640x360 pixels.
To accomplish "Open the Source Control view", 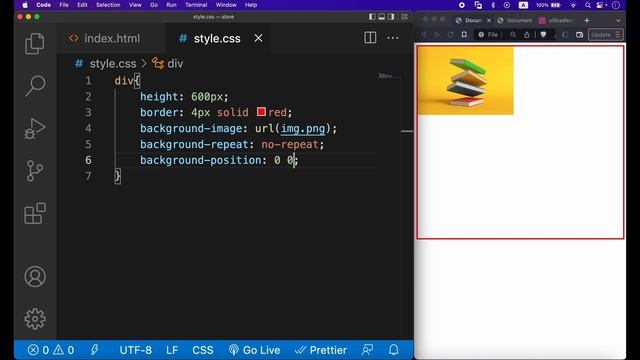I will point(35,171).
